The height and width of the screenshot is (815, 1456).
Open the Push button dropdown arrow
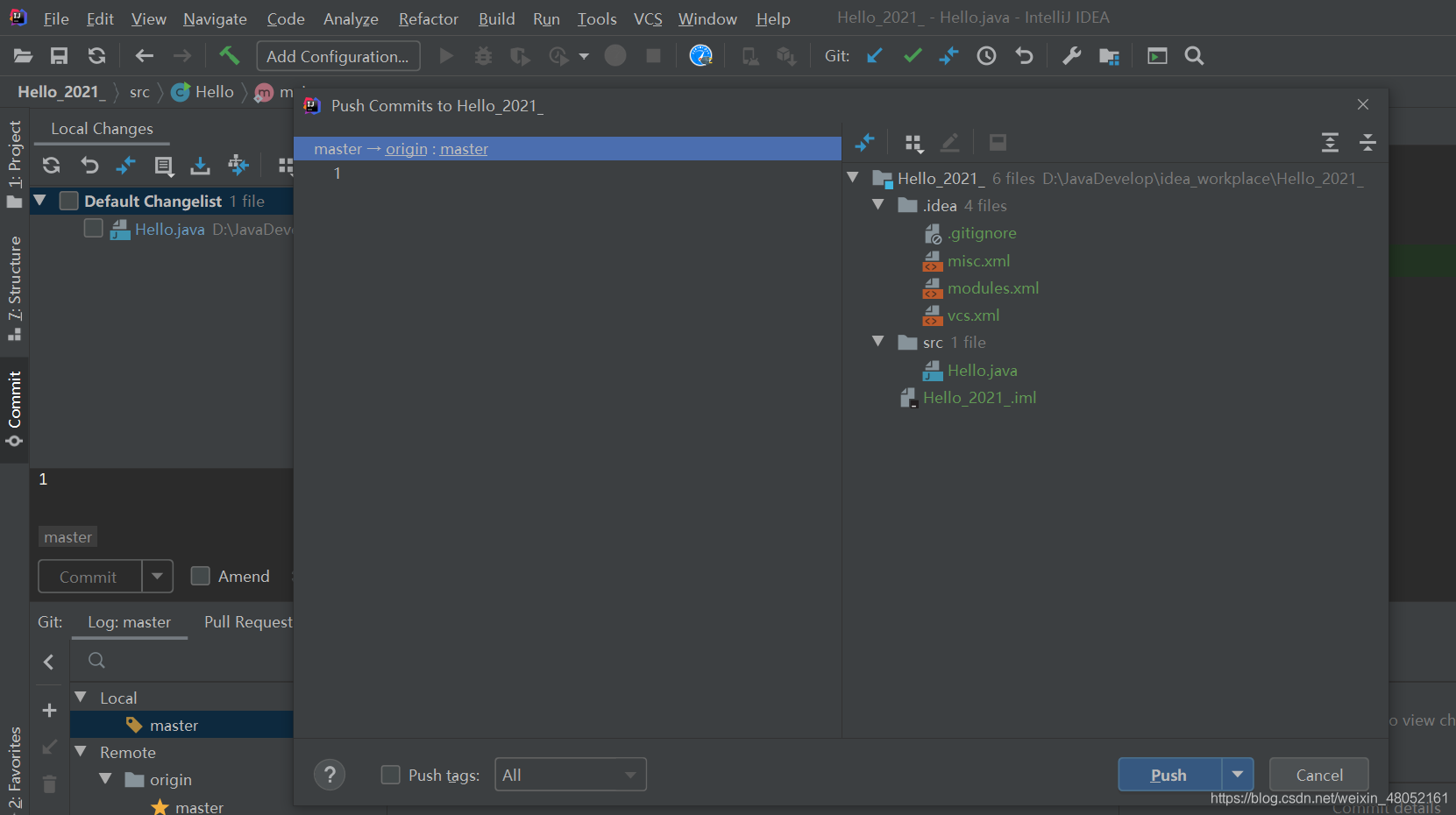point(1238,775)
